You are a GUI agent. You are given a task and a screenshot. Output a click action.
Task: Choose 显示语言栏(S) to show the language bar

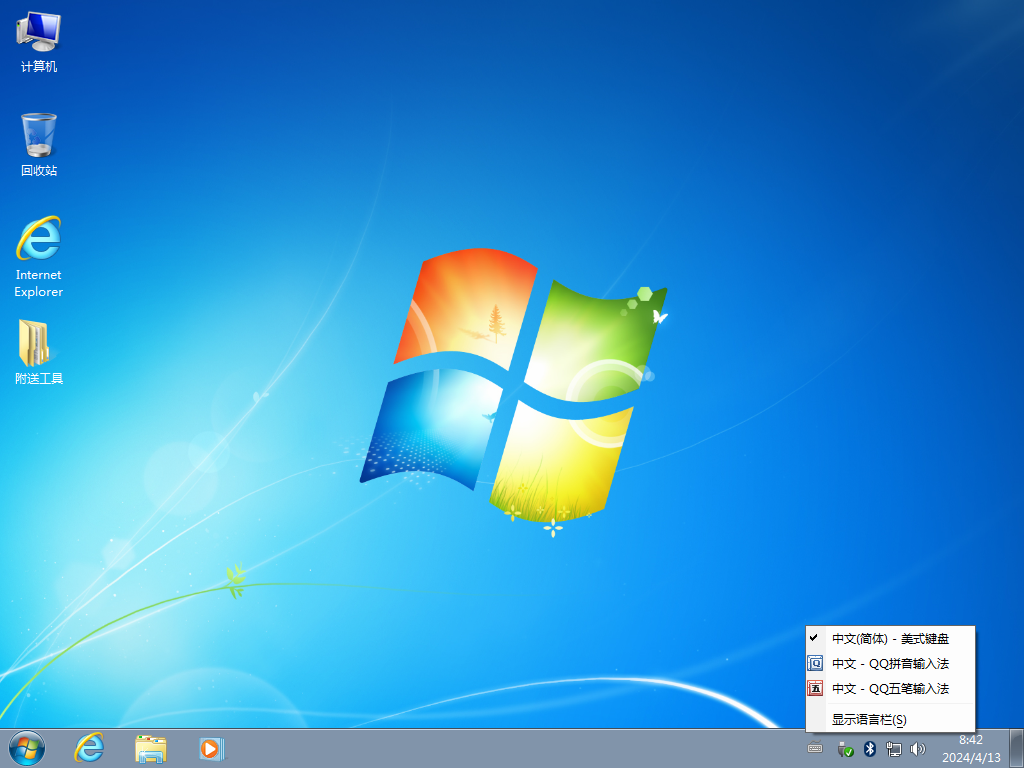868,719
